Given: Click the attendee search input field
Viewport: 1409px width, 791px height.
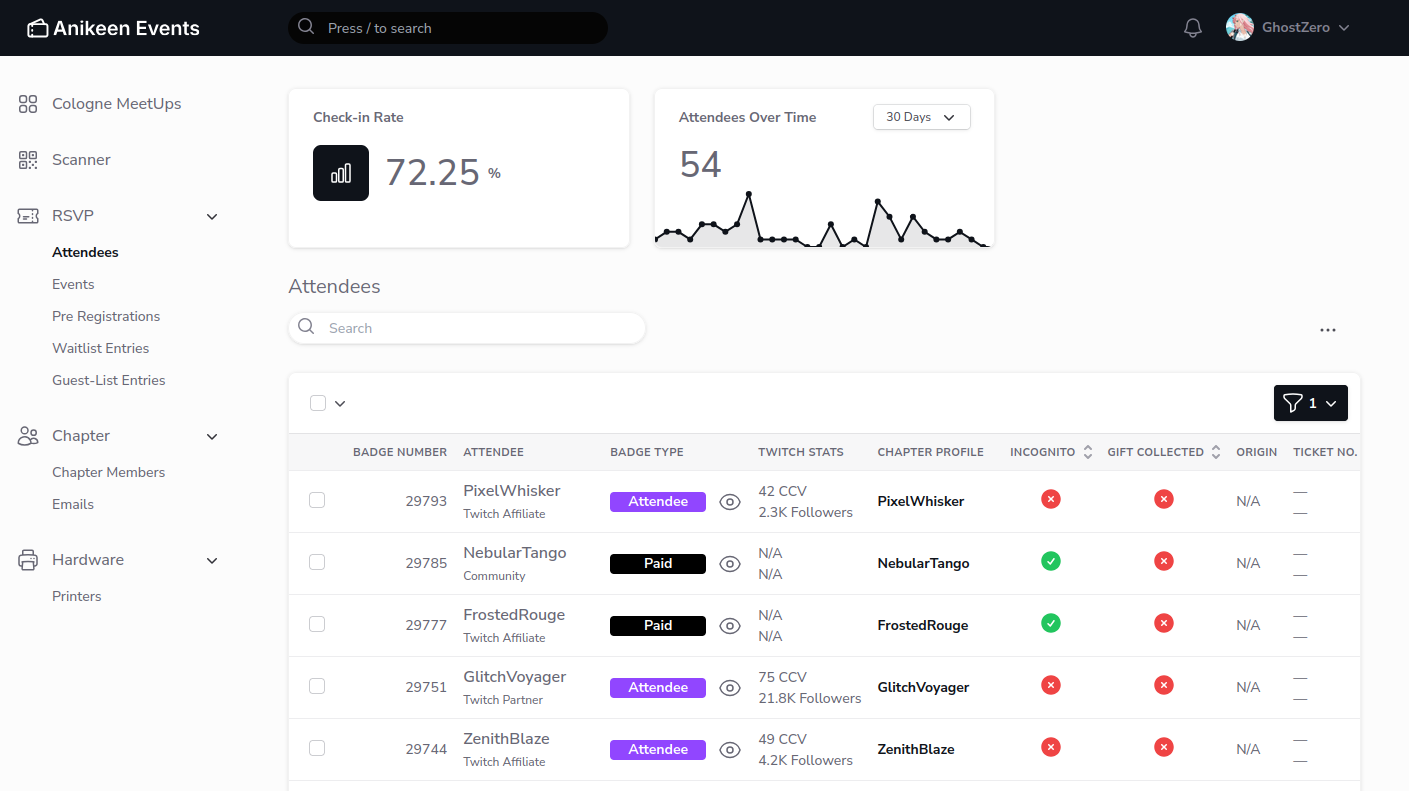Looking at the screenshot, I should [466, 328].
